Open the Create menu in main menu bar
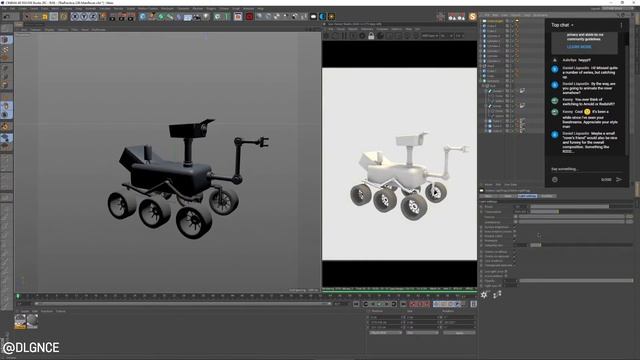 (x=22, y=8)
